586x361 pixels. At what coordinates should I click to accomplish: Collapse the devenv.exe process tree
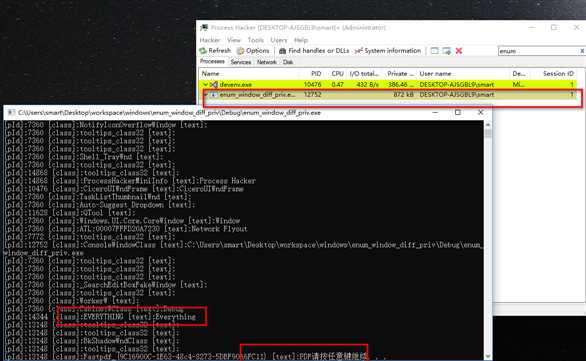point(205,84)
